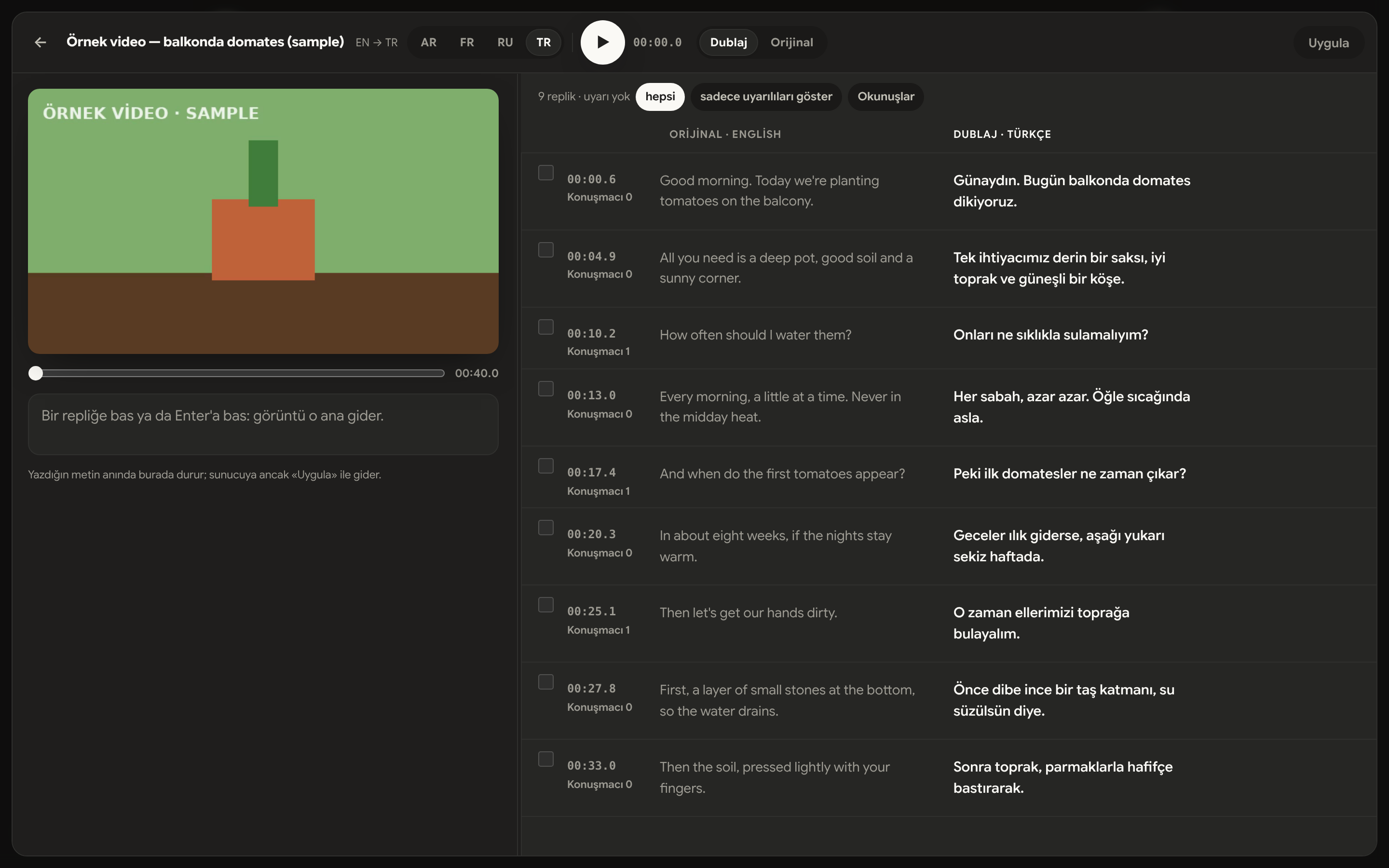This screenshot has height=868, width=1389.
Task: Click the 00:33.0 timestamp
Action: [591, 765]
